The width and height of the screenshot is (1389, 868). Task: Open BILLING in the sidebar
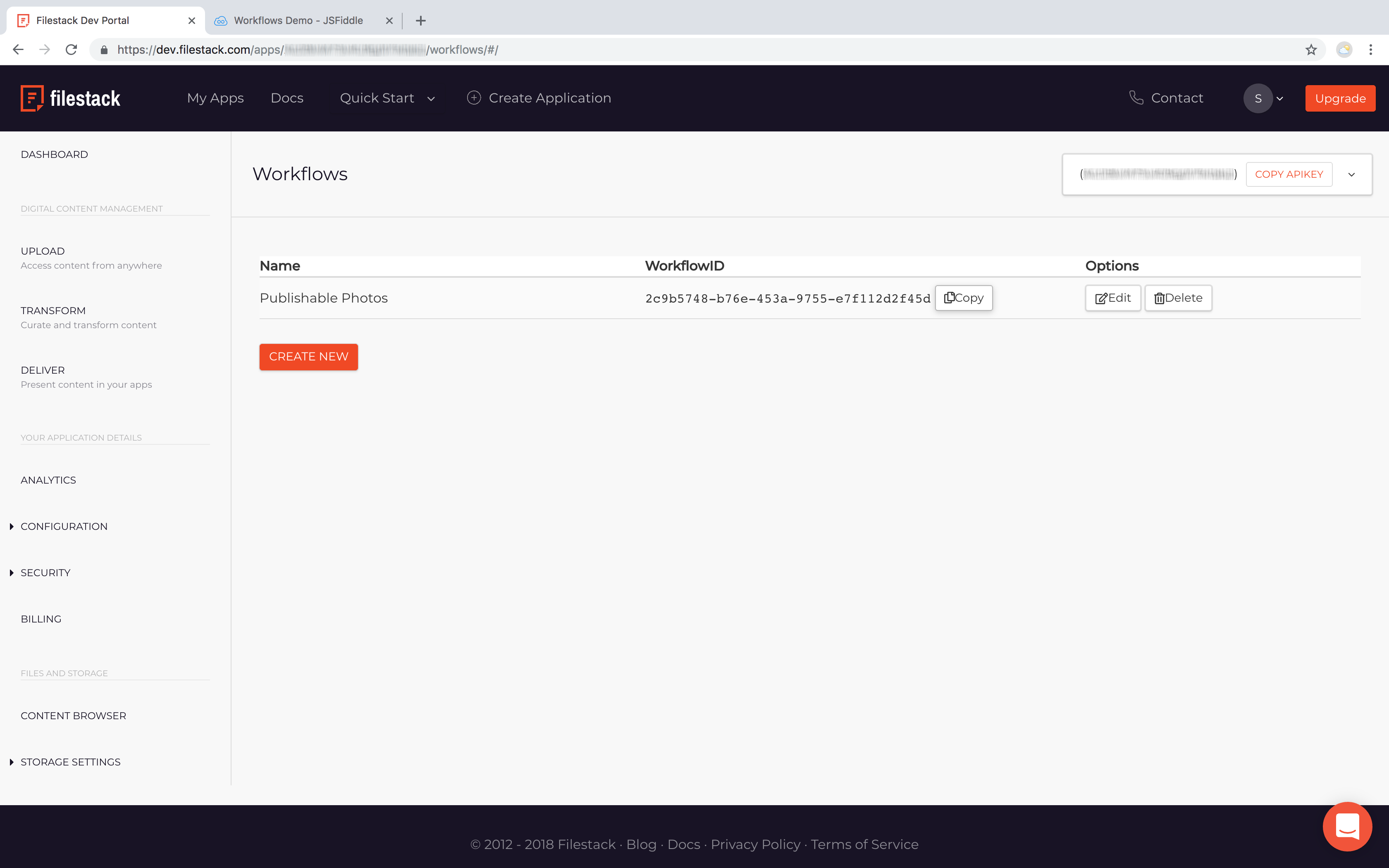coord(41,619)
